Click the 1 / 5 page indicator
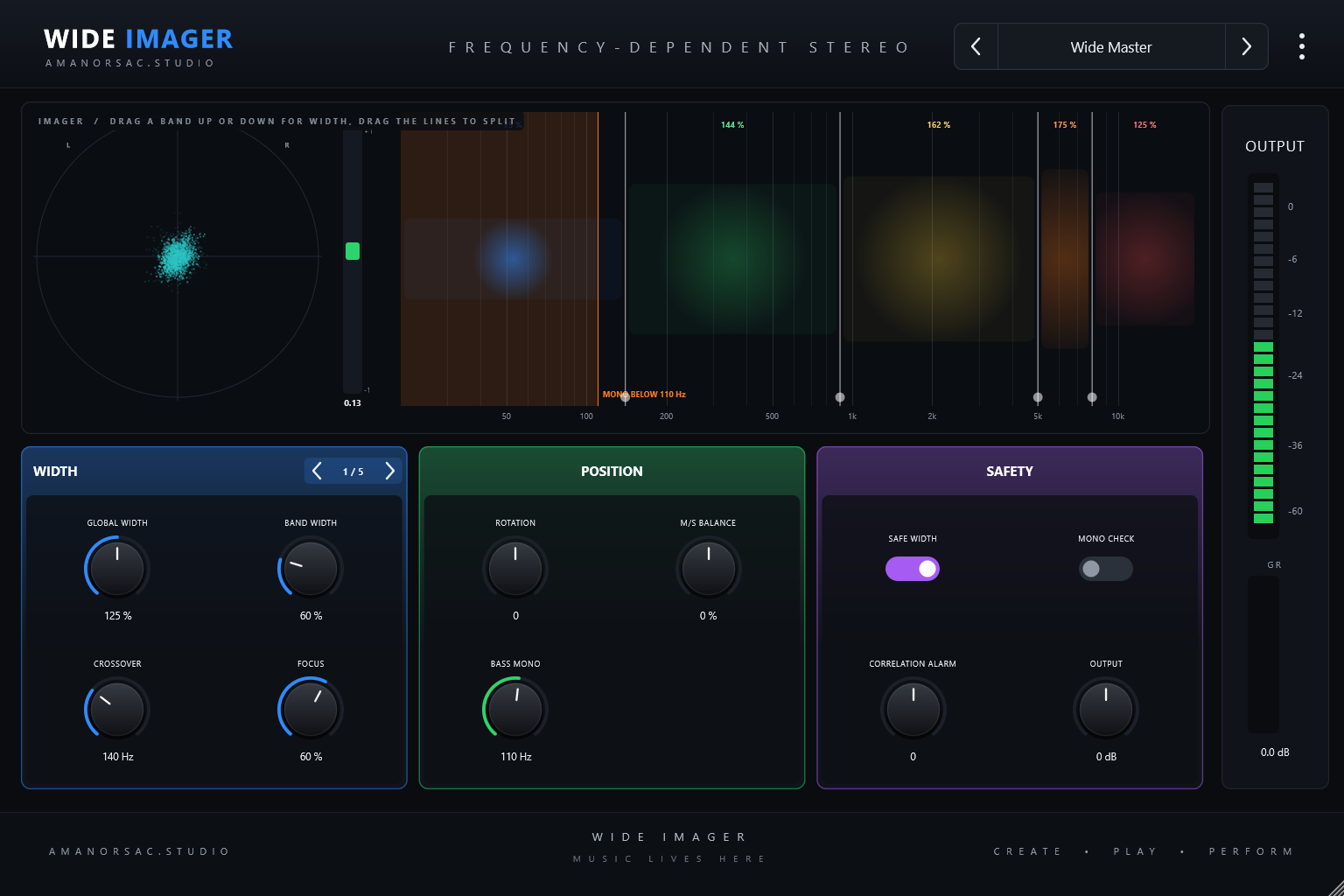The height and width of the screenshot is (896, 1344). 353,472
